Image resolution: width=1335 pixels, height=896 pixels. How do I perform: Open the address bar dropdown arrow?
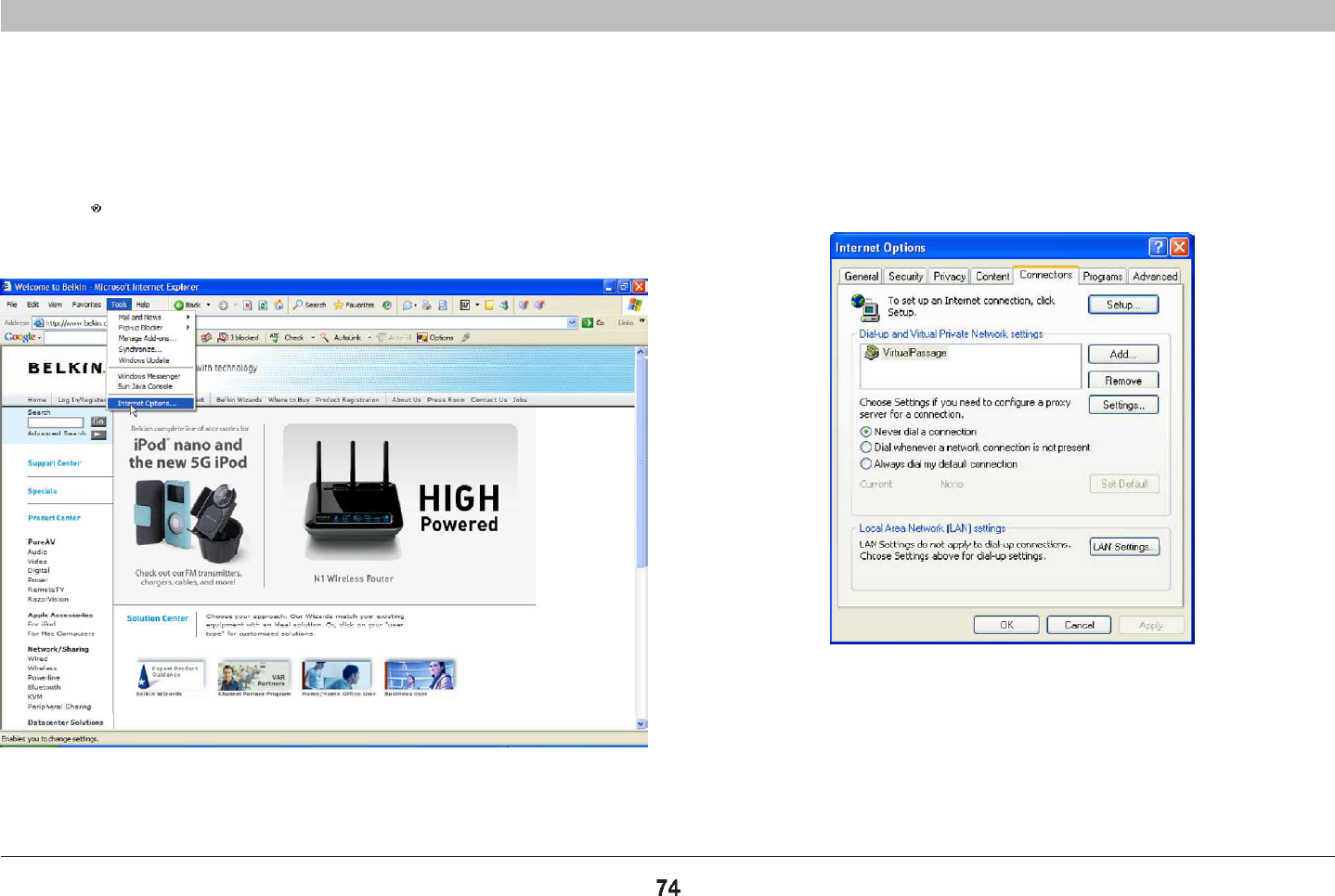[572, 322]
